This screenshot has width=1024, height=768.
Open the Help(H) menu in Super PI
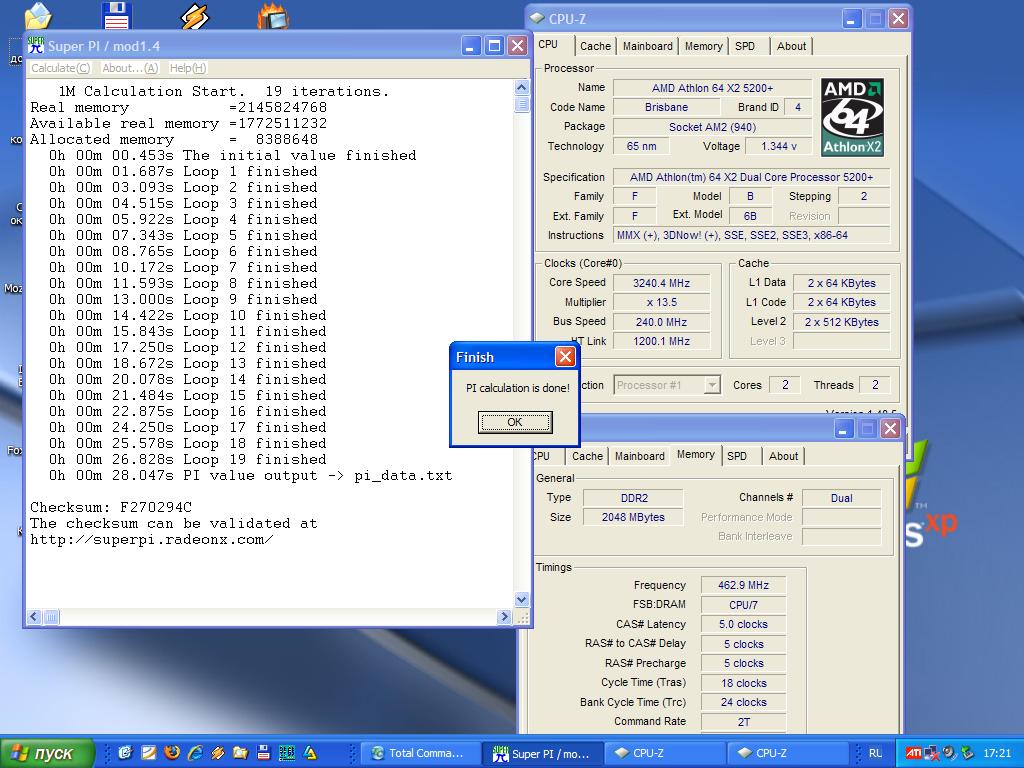187,68
